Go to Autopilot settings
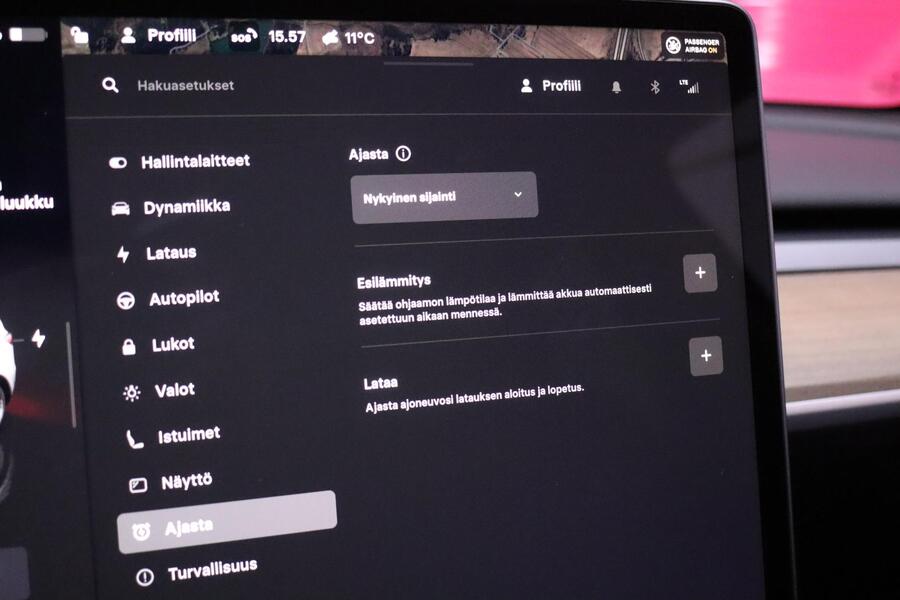This screenshot has height=600, width=900. coord(168,299)
